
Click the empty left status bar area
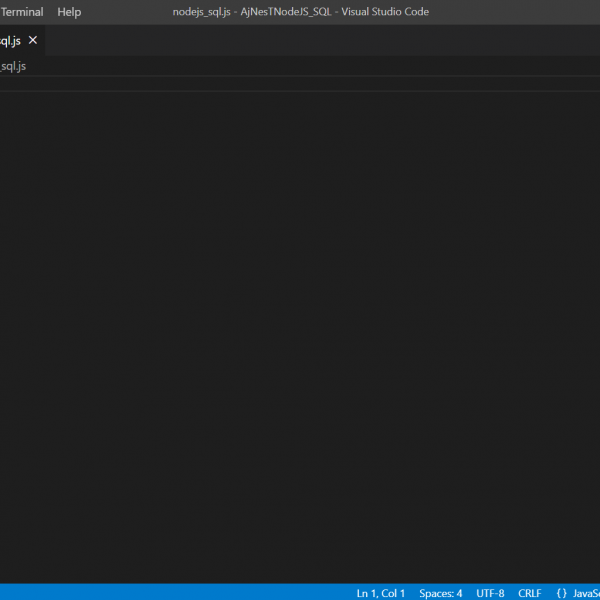point(150,593)
